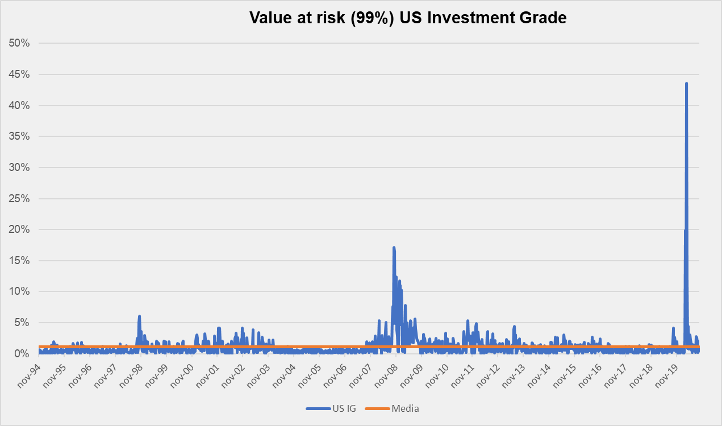The width and height of the screenshot is (722, 426).
Task: Click the orange Media legend line swatch
Action: pyautogui.click(x=378, y=408)
